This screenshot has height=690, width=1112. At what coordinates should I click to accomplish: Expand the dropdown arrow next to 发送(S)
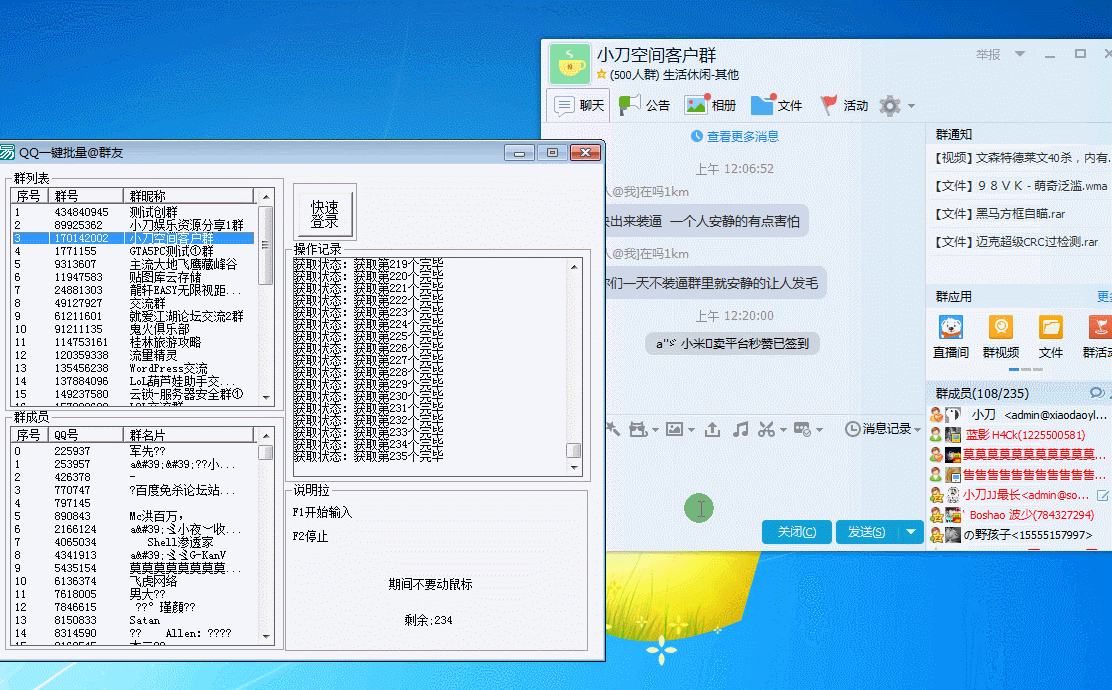point(911,531)
